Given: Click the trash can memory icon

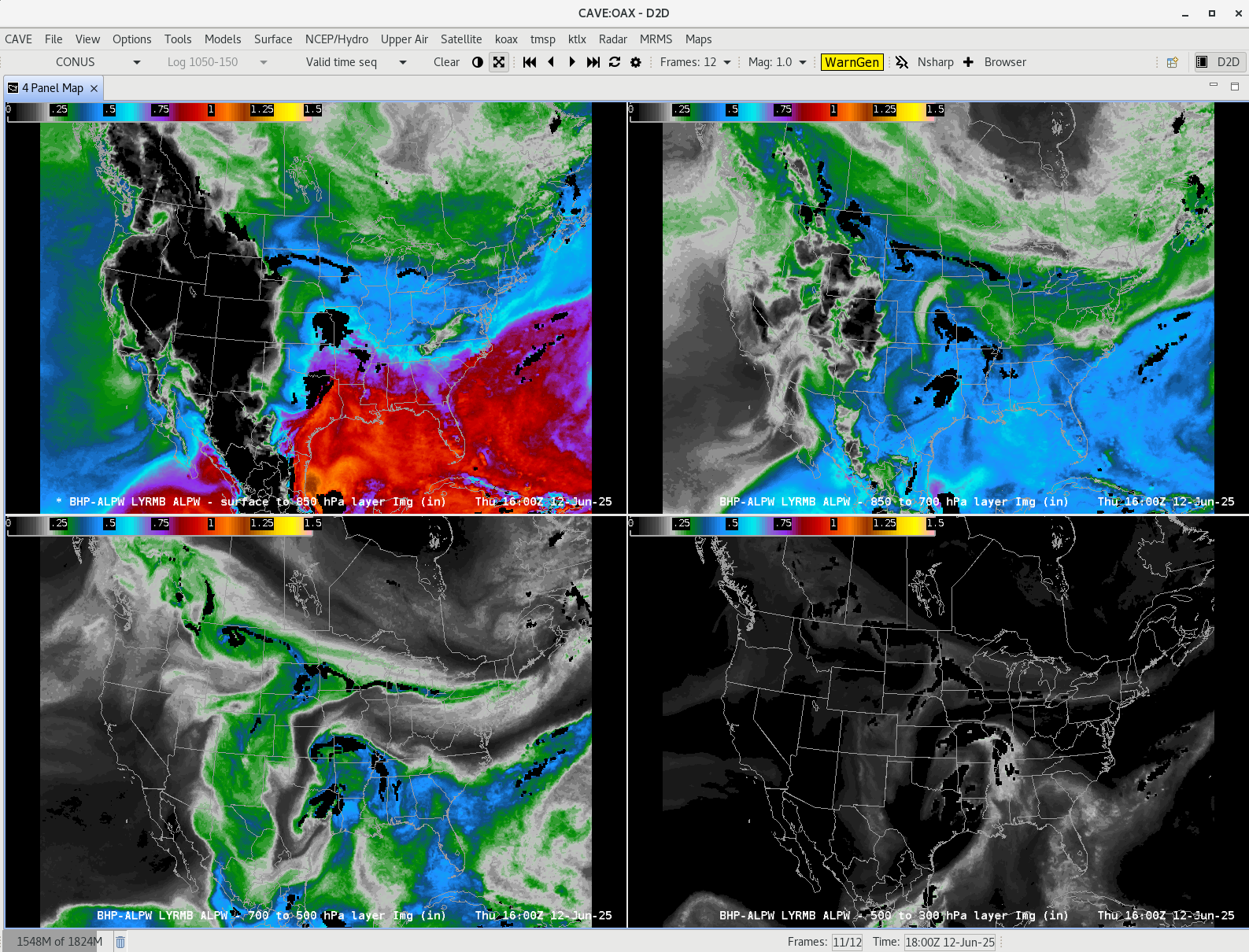Looking at the screenshot, I should 120,942.
